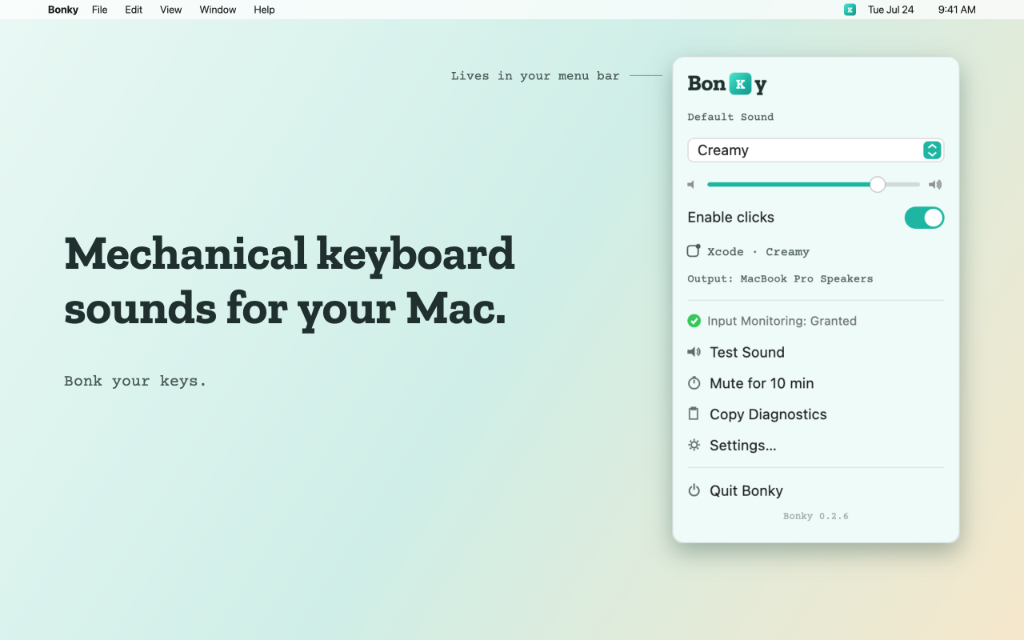Viewport: 1024px width, 640px height.
Task: Click the Enable clicks label
Action: pyautogui.click(x=731, y=217)
